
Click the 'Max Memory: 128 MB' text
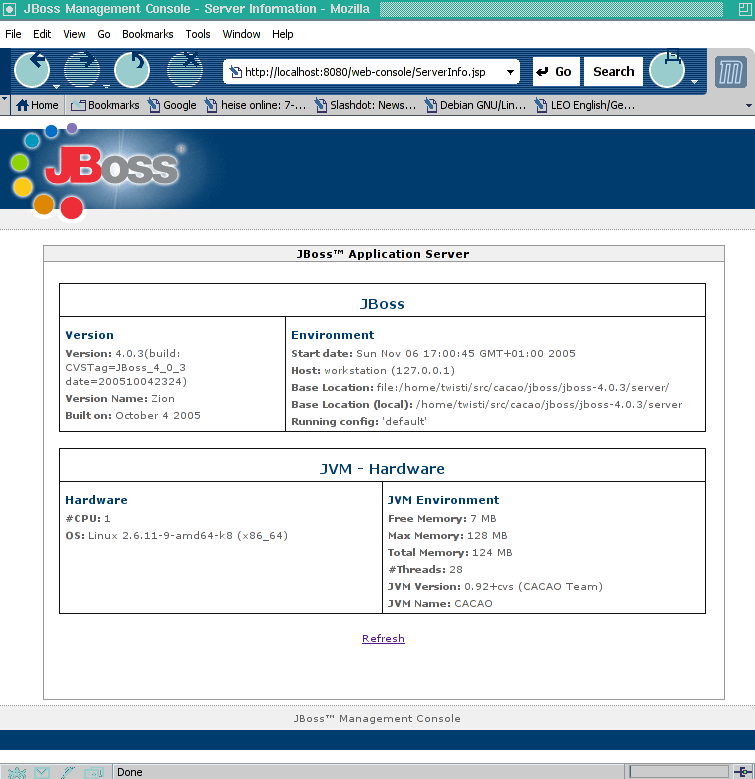(448, 536)
